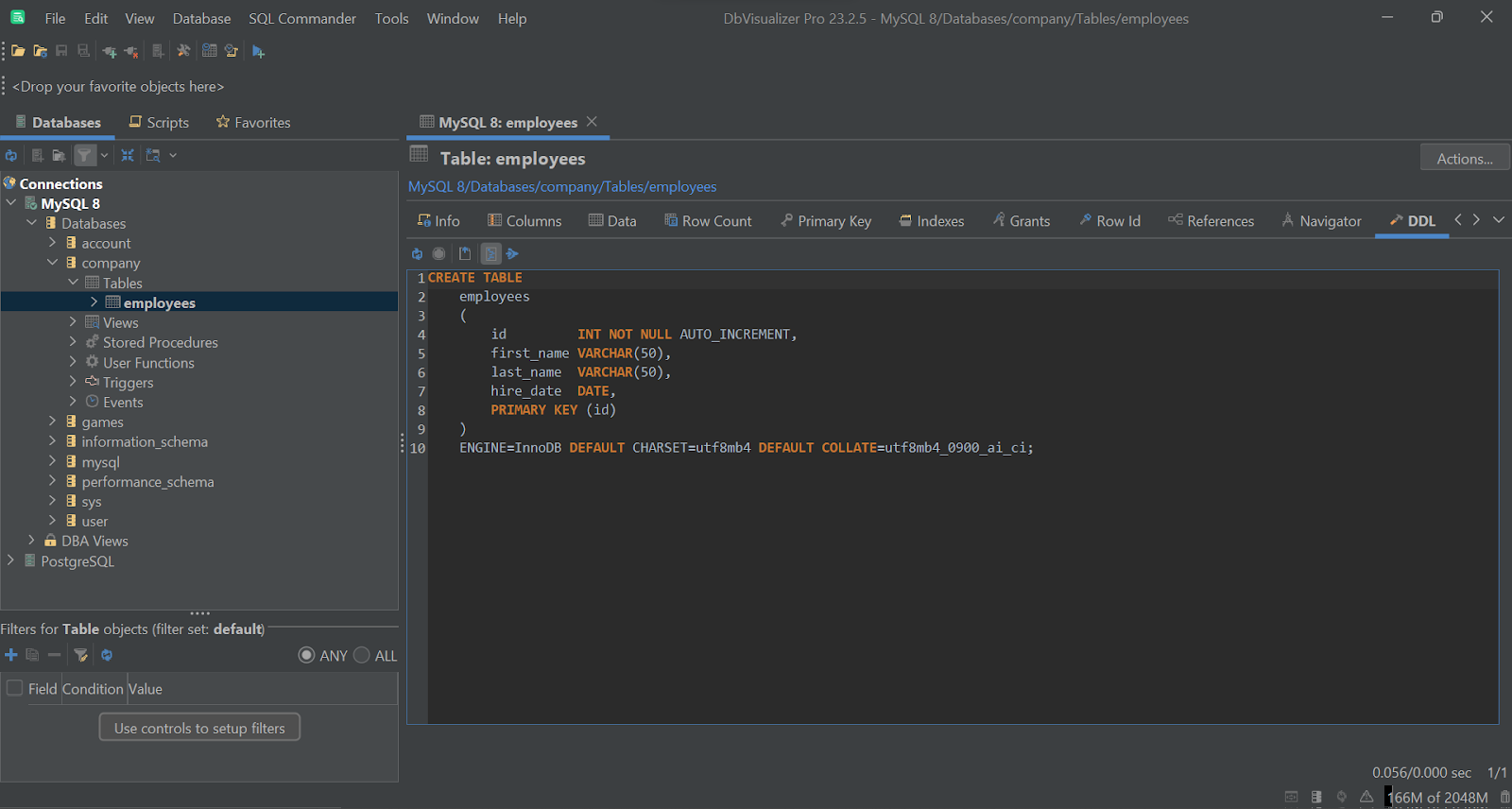Expand the employees table node
Screen dimensions: 1512x809
click(94, 302)
